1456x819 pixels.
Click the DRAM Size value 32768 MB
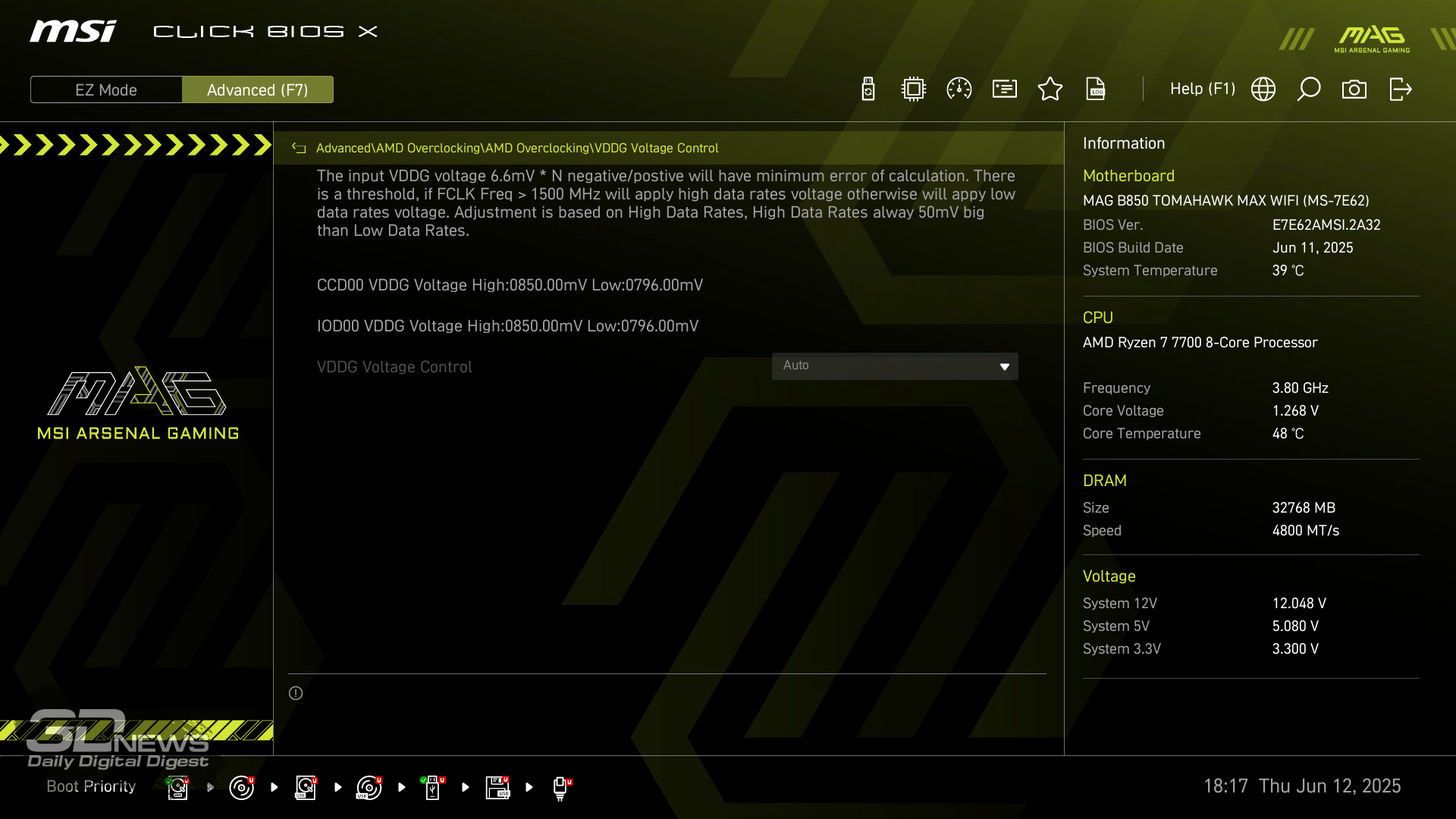[x=1304, y=508]
